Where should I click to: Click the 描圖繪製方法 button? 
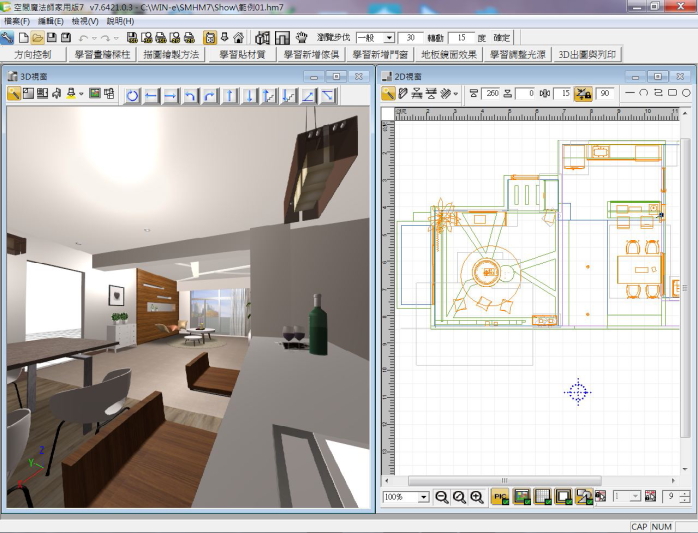pos(171,54)
